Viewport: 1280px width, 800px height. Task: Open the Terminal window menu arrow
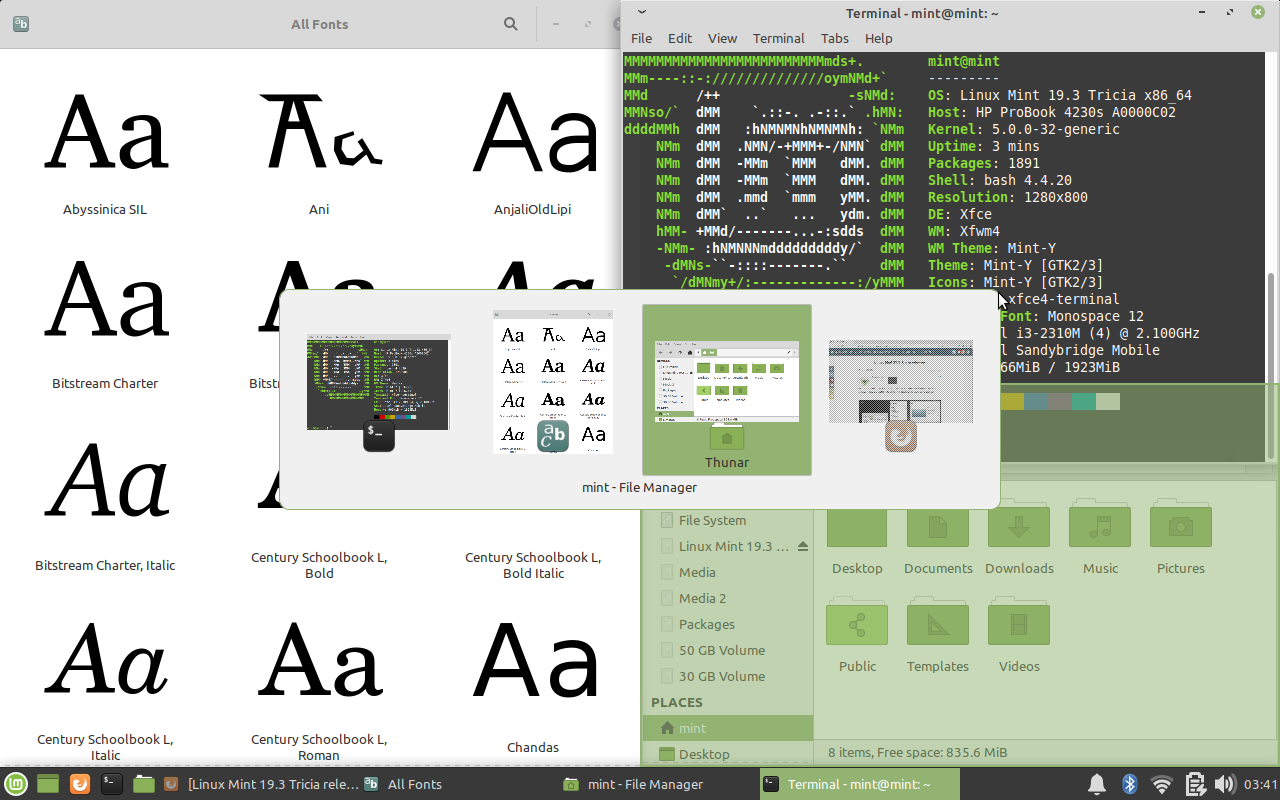[x=641, y=12]
